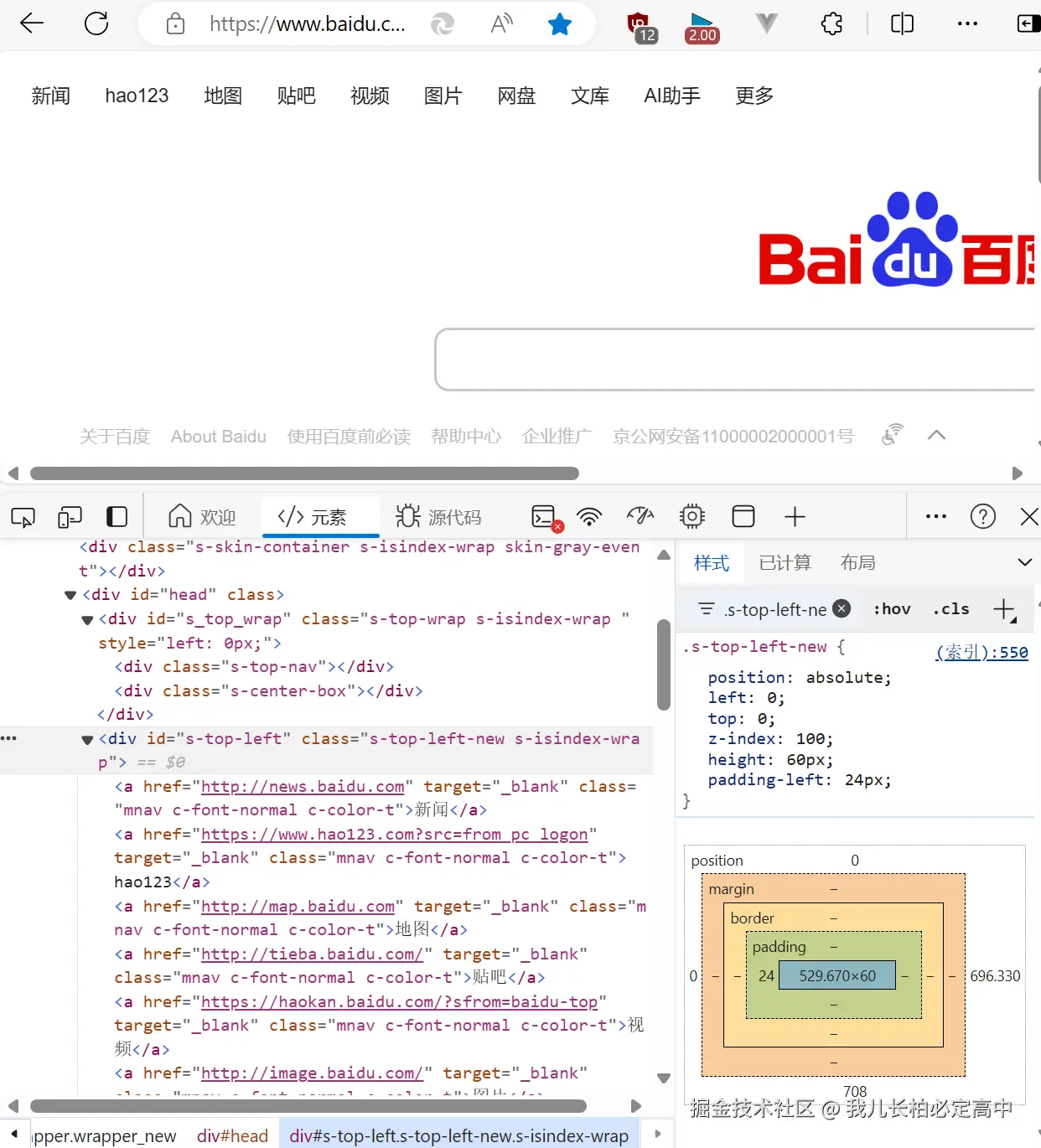This screenshot has height=1148, width=1041.
Task: Click the browser back arrow
Action: [x=32, y=23]
